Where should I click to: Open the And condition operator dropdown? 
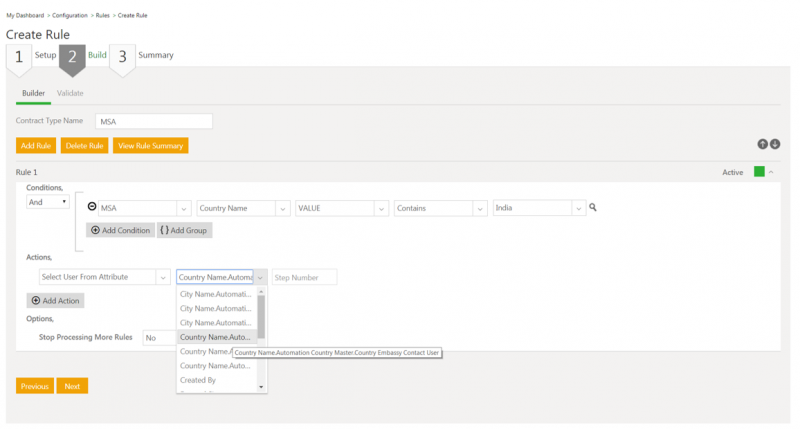(48, 202)
